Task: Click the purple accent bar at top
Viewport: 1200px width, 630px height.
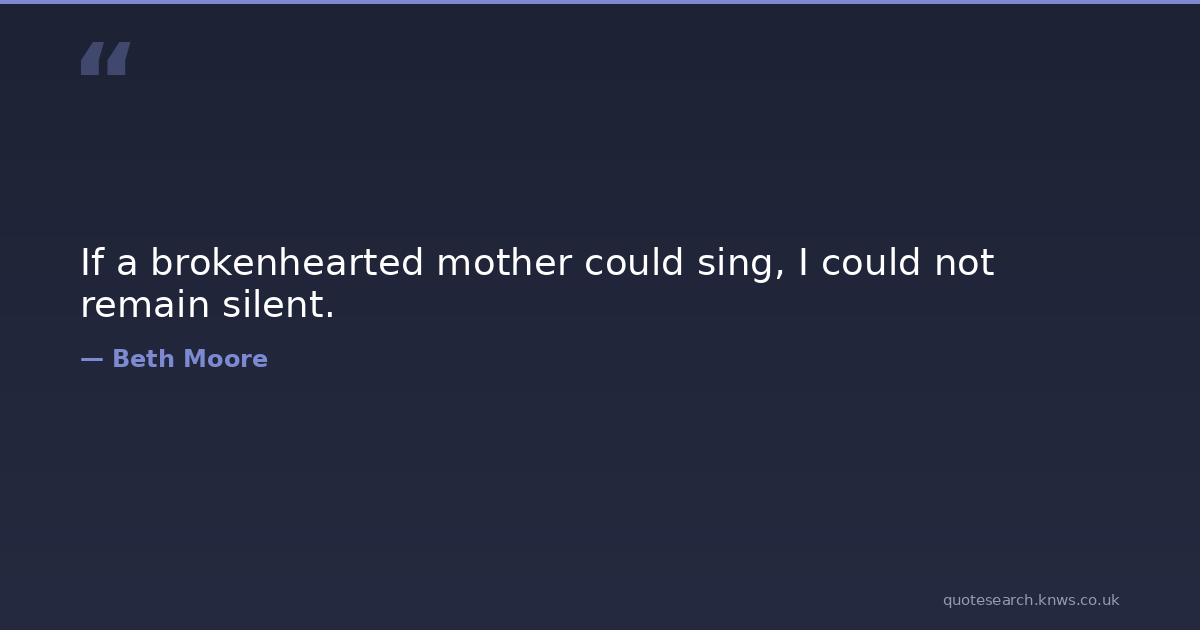Action: click(600, 2)
